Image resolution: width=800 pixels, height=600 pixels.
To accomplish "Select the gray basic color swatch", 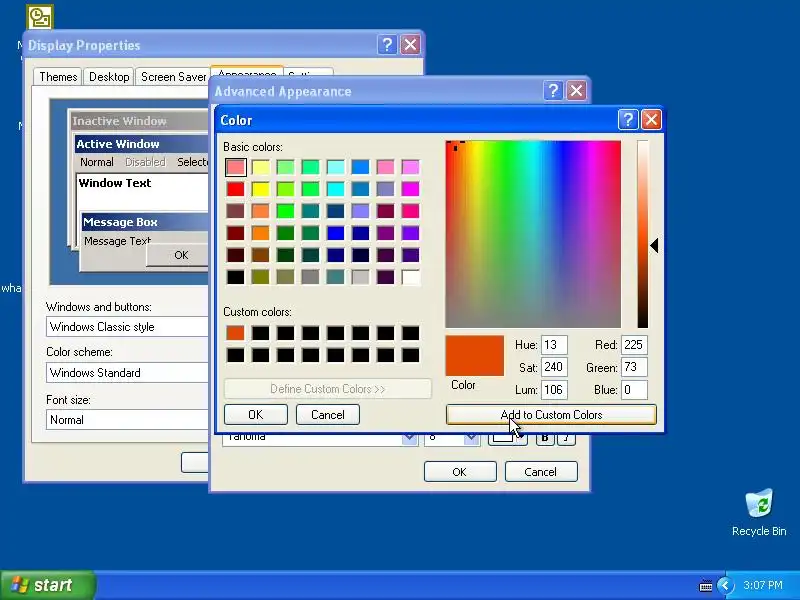I will point(311,277).
